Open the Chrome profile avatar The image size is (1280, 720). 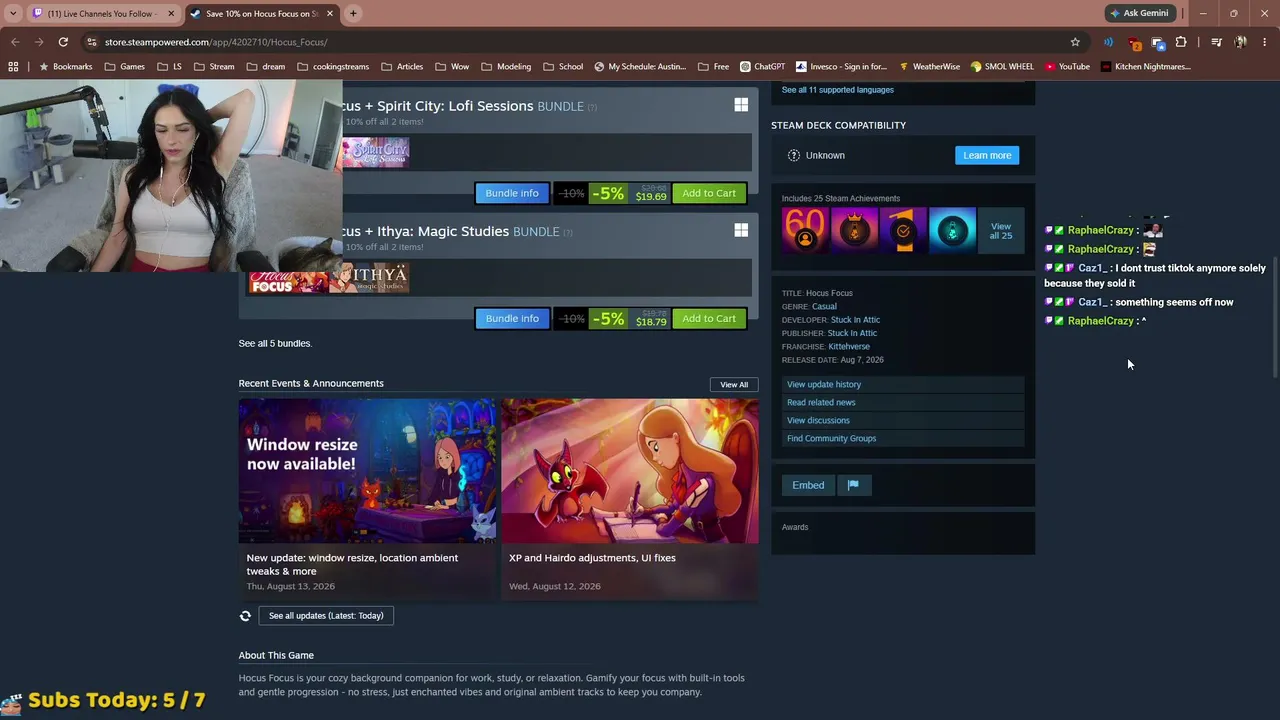pyautogui.click(x=1240, y=42)
